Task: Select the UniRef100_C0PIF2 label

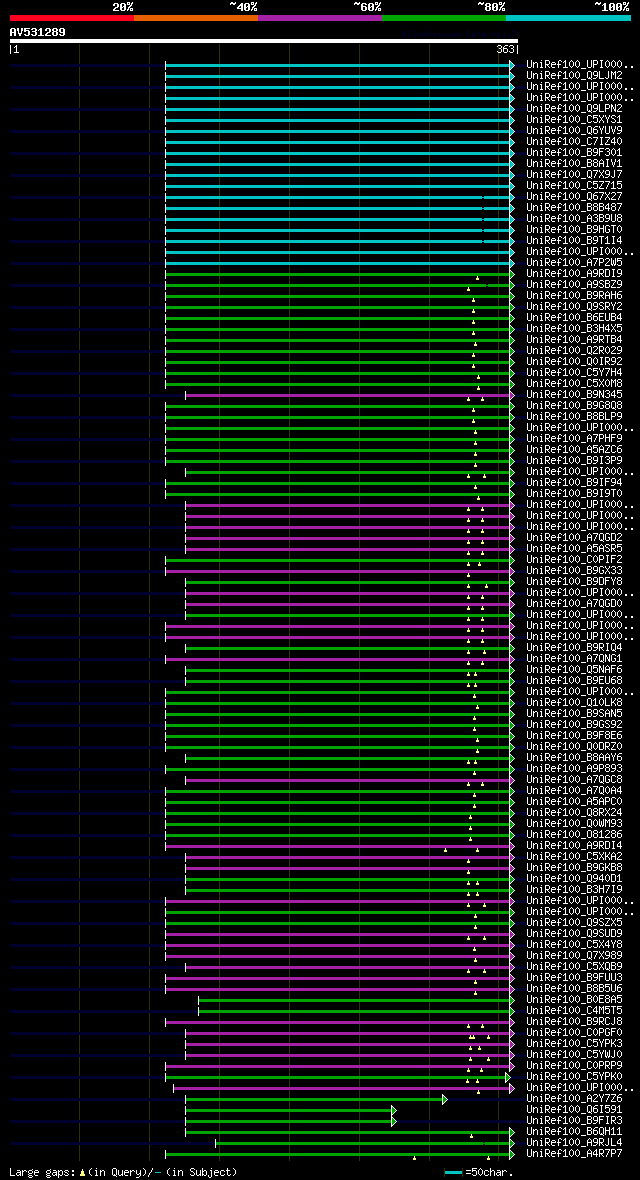Action: click(574, 560)
